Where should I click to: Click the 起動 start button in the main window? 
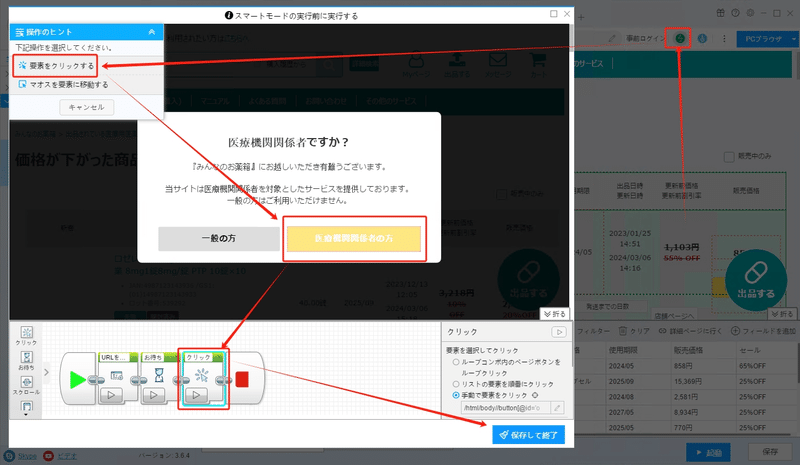coord(708,452)
